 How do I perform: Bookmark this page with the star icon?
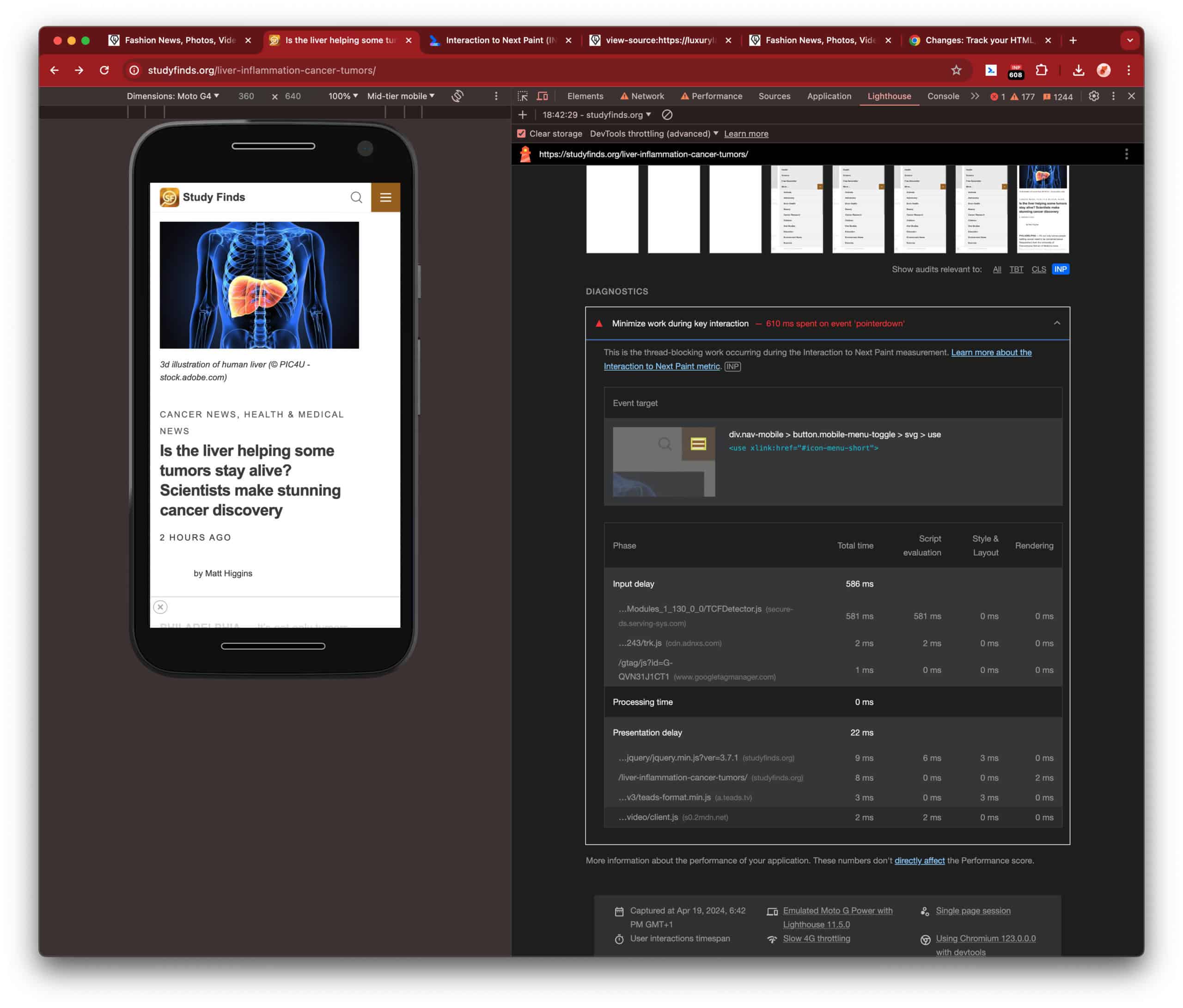[x=956, y=70]
